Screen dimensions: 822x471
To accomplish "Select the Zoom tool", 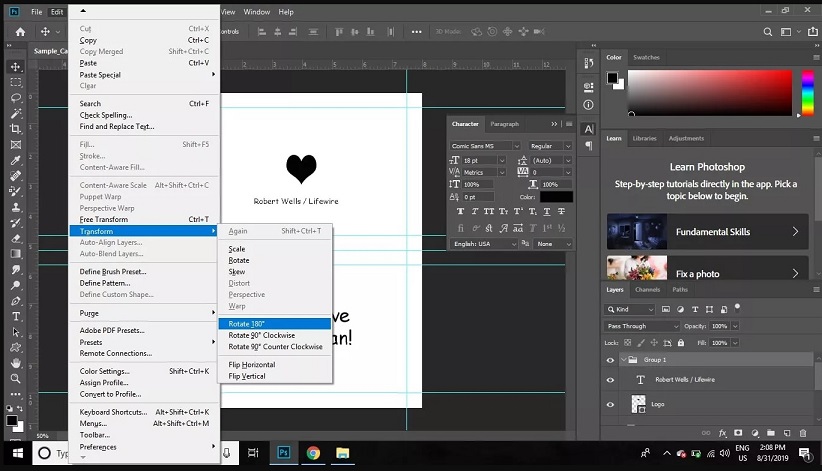I will click(x=16, y=378).
